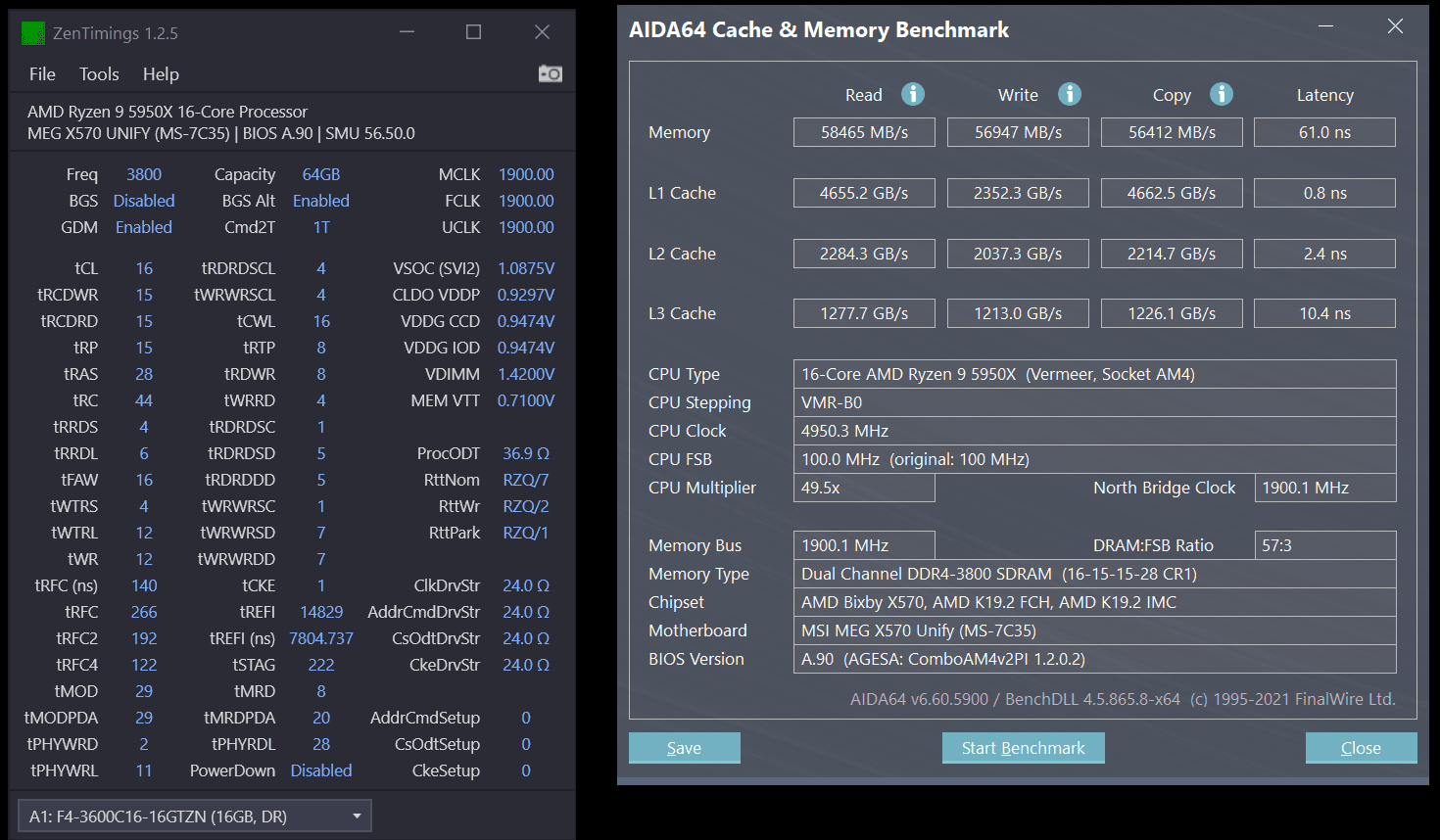This screenshot has width=1440, height=840.
Task: Click Start Benchmark in AIDA64
Action: point(1023,748)
